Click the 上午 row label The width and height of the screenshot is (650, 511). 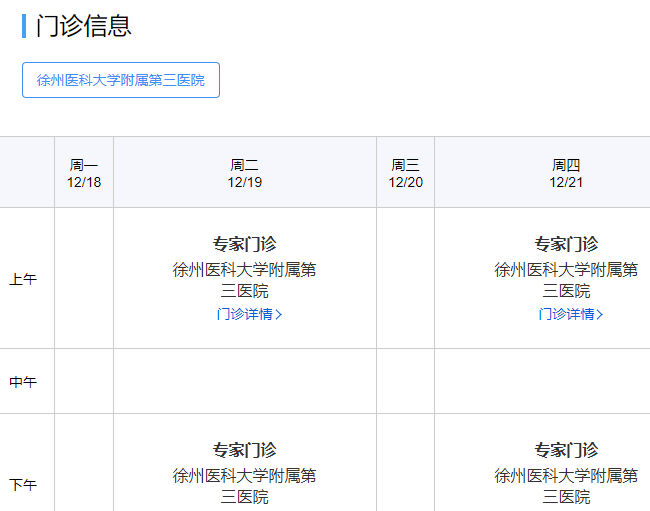tap(23, 279)
